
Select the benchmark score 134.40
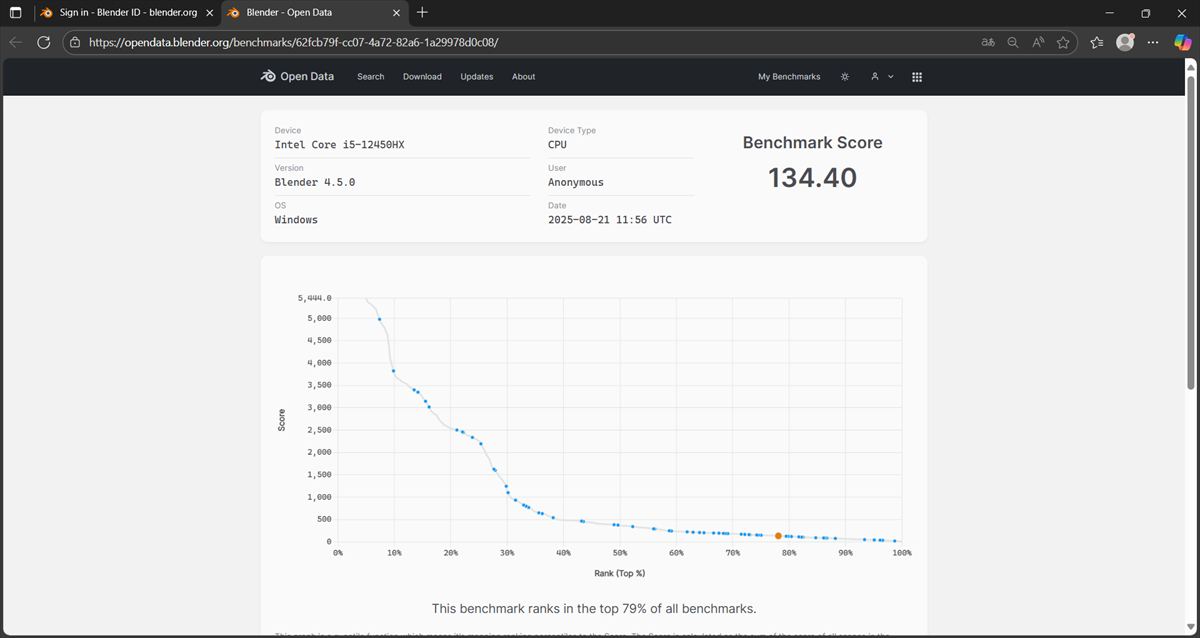[812, 178]
